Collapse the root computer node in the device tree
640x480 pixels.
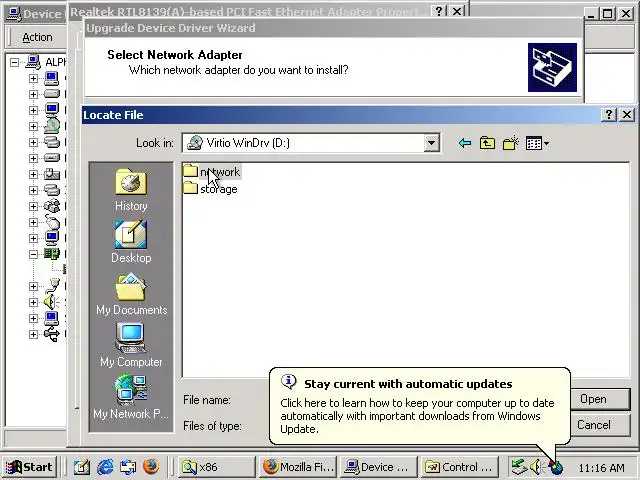click(14, 62)
